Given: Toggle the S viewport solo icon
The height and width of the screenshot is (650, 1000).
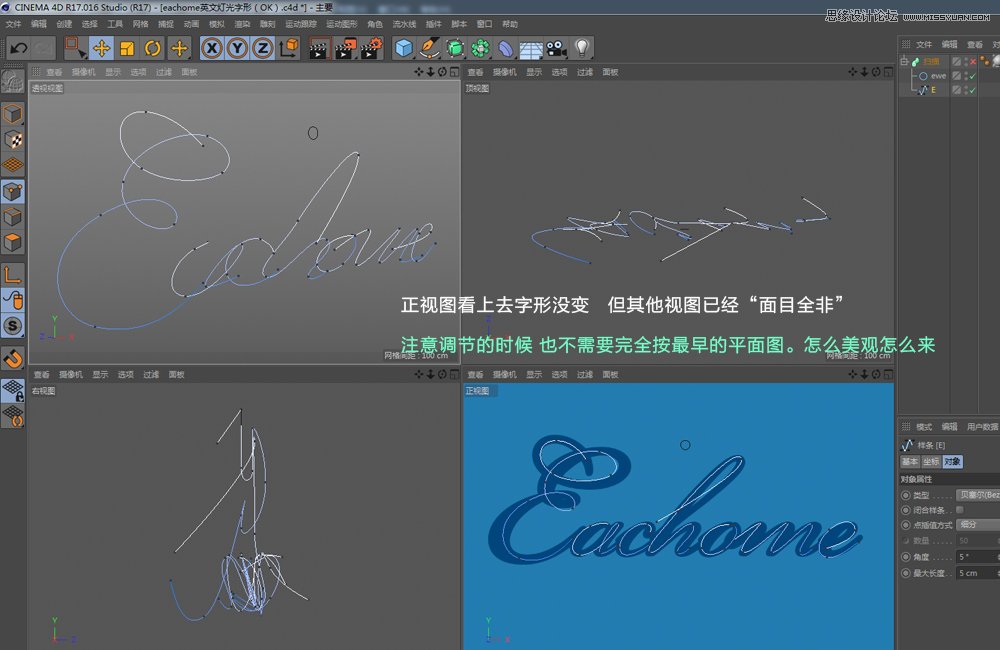Looking at the screenshot, I should coord(13,326).
